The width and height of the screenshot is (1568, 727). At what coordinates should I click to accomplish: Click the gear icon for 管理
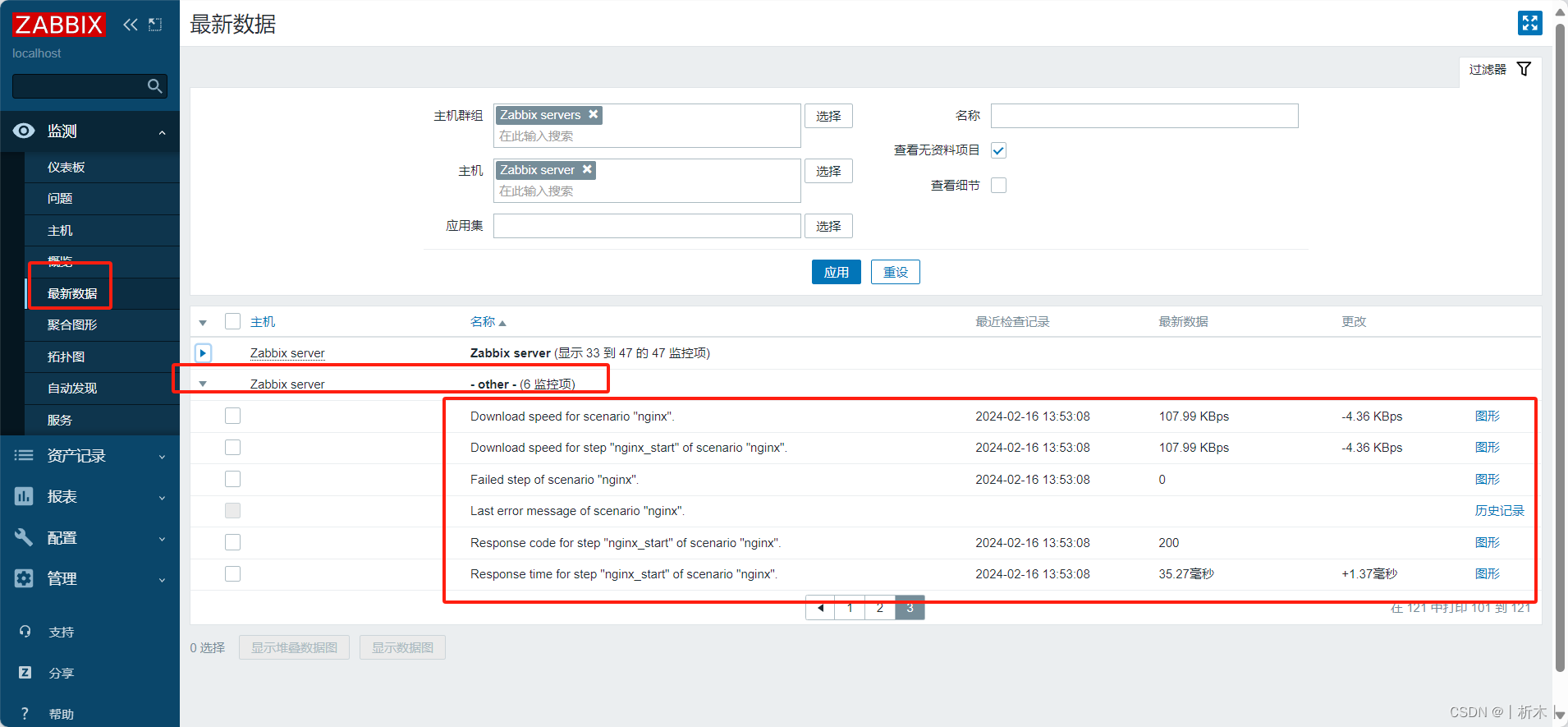[24, 578]
